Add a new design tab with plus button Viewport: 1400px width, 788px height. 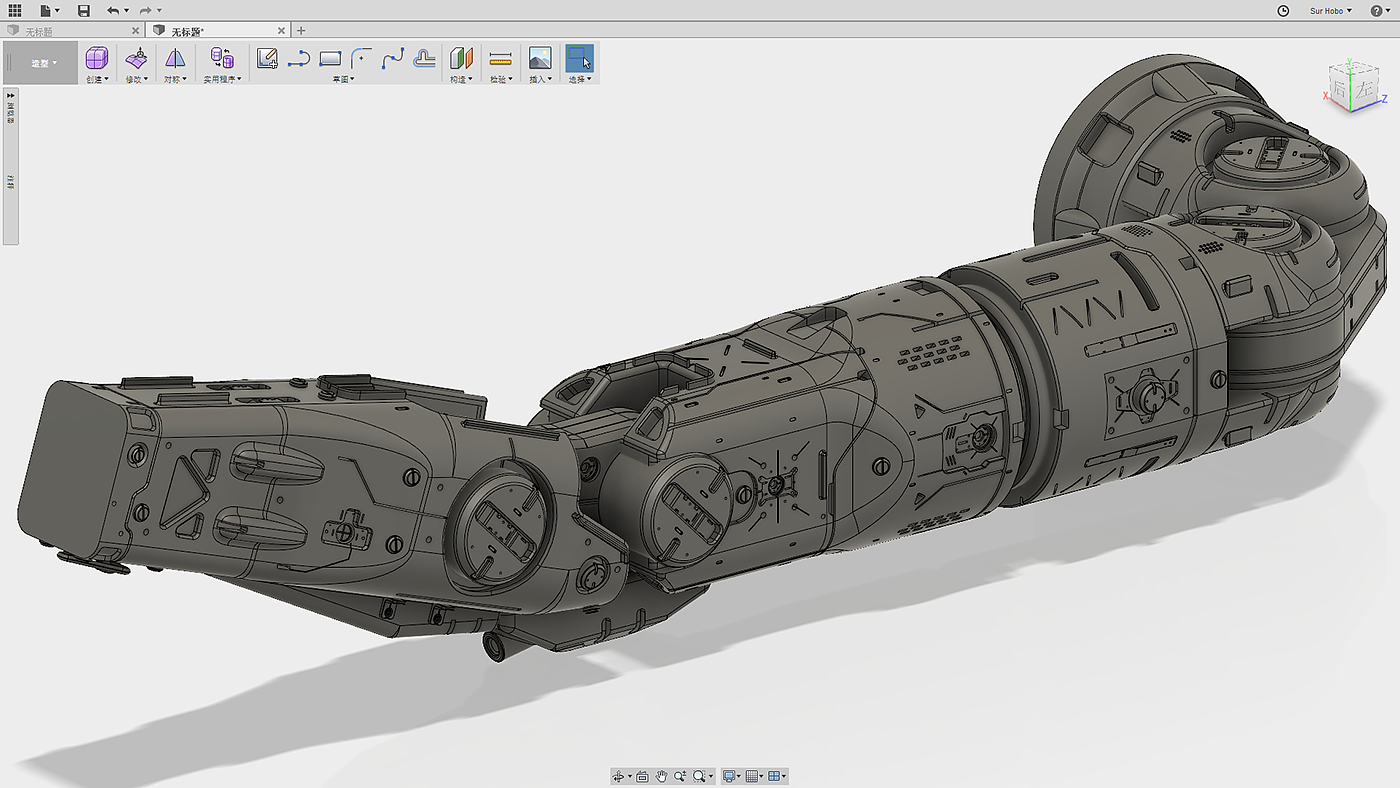click(x=301, y=31)
